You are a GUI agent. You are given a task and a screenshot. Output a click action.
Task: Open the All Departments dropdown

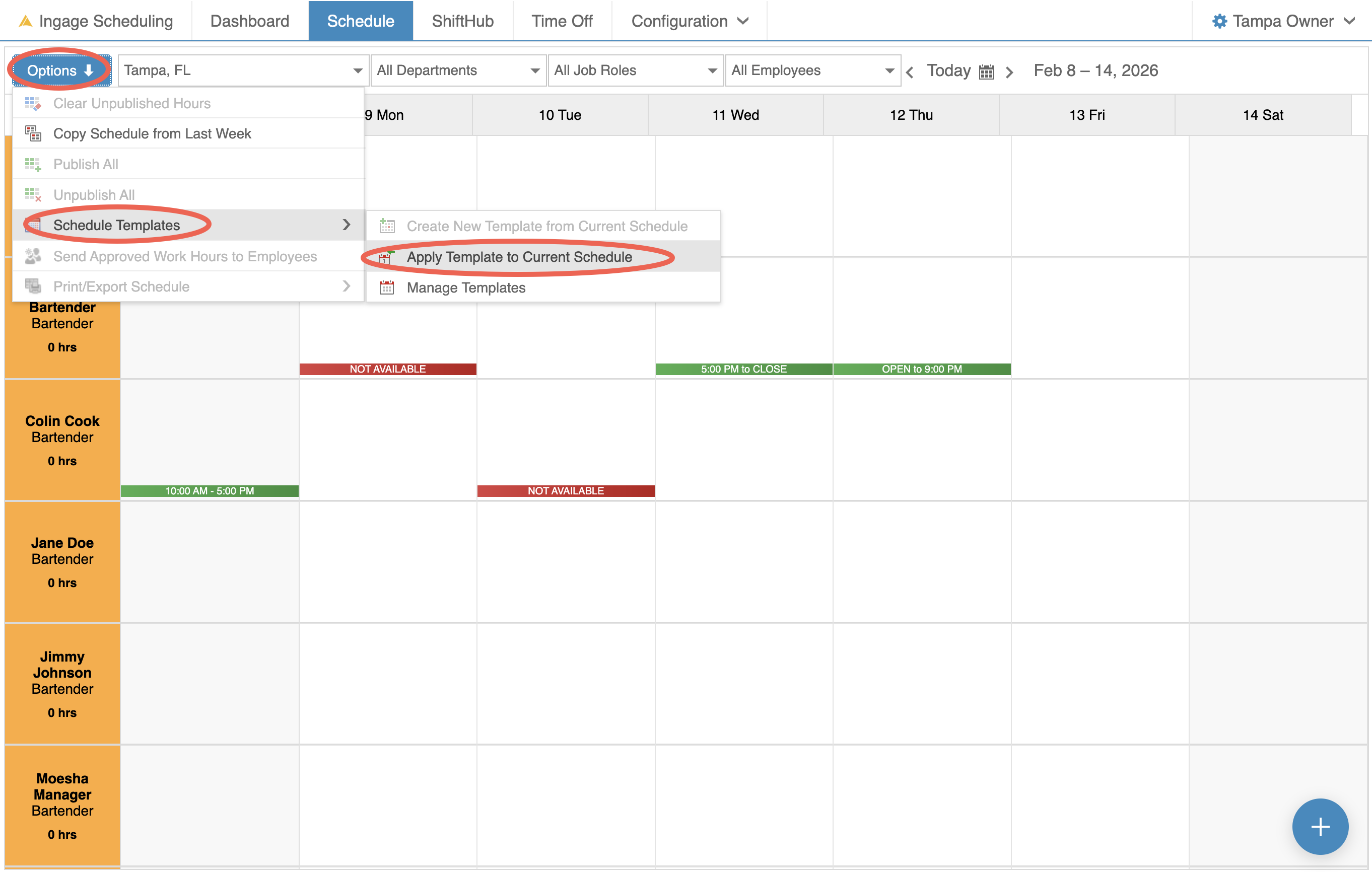click(458, 70)
